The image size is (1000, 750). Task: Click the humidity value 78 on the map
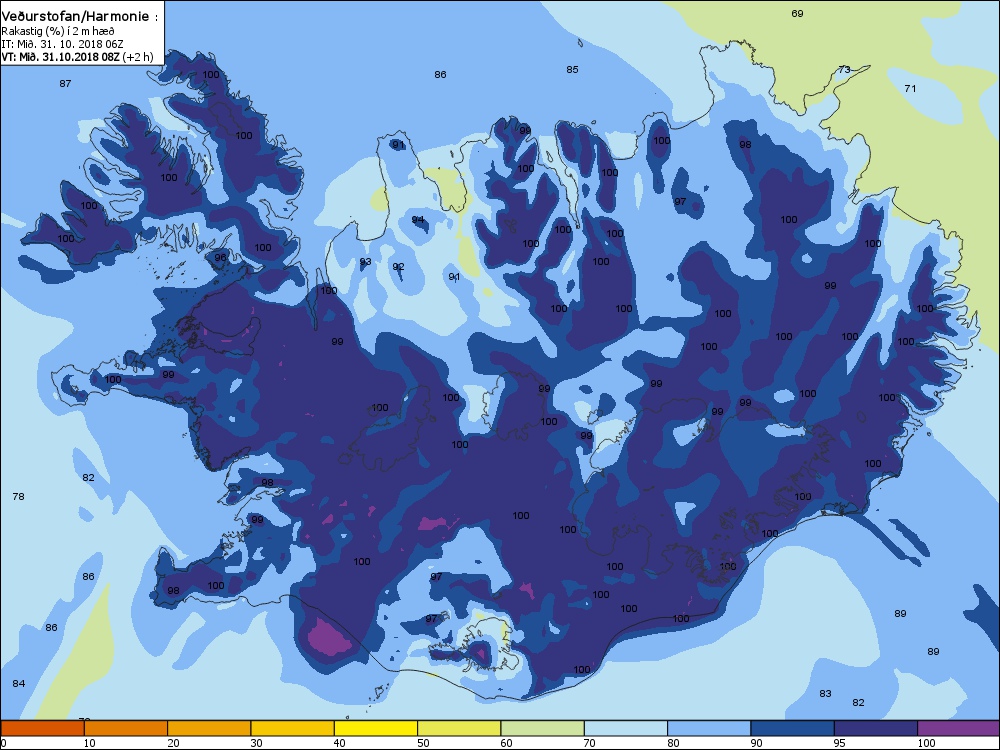tap(18, 496)
